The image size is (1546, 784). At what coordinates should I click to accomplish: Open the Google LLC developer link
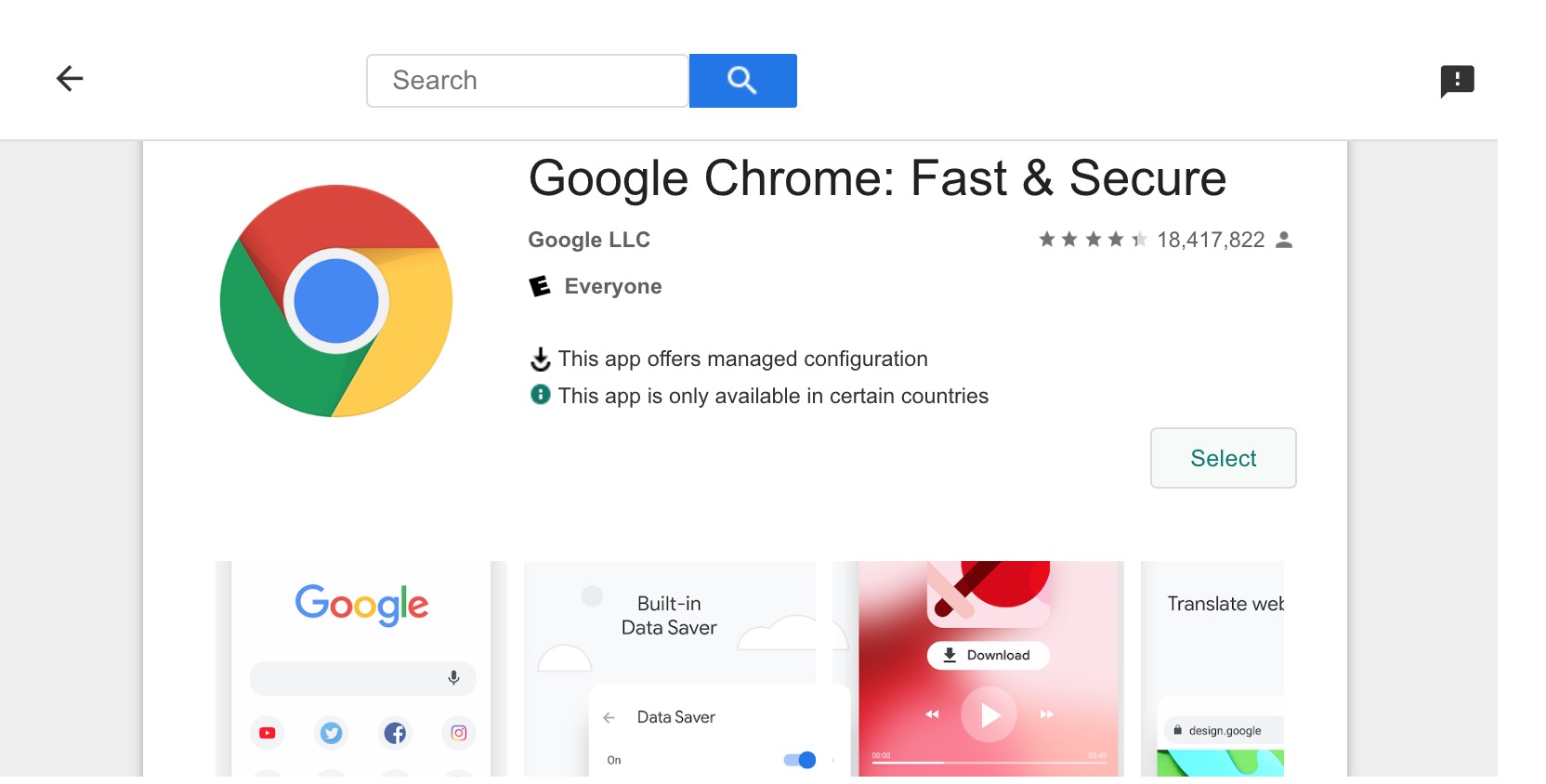589,240
